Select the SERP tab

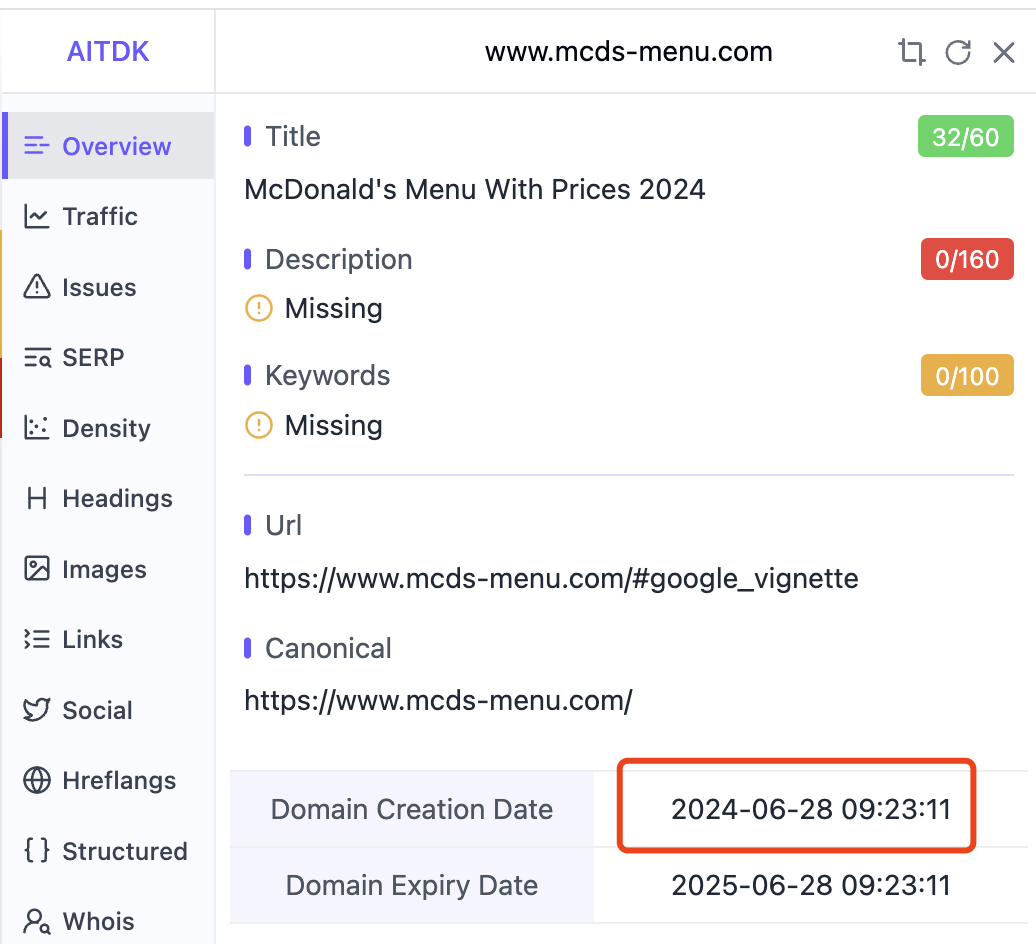point(109,358)
